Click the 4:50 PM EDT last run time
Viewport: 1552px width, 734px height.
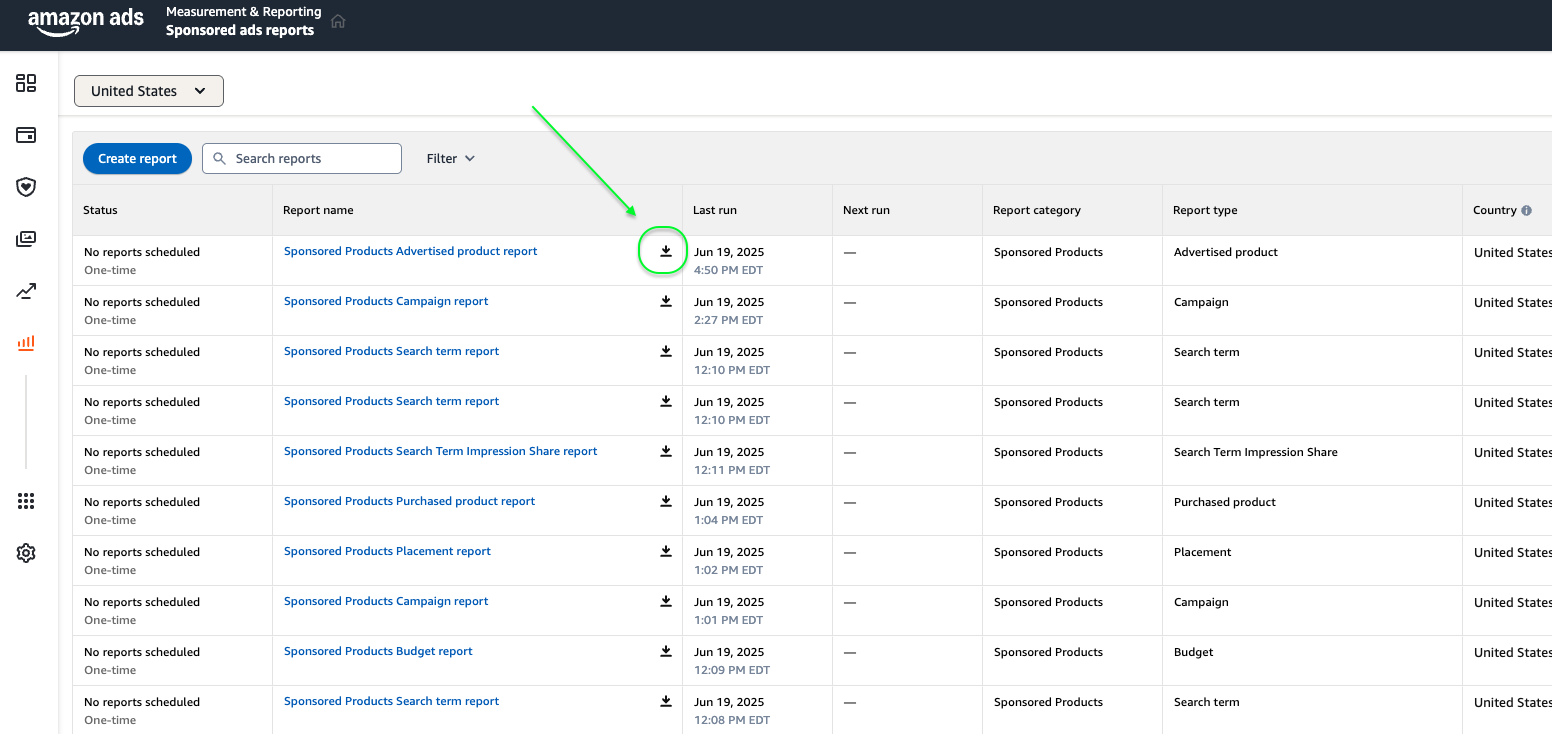pos(729,270)
